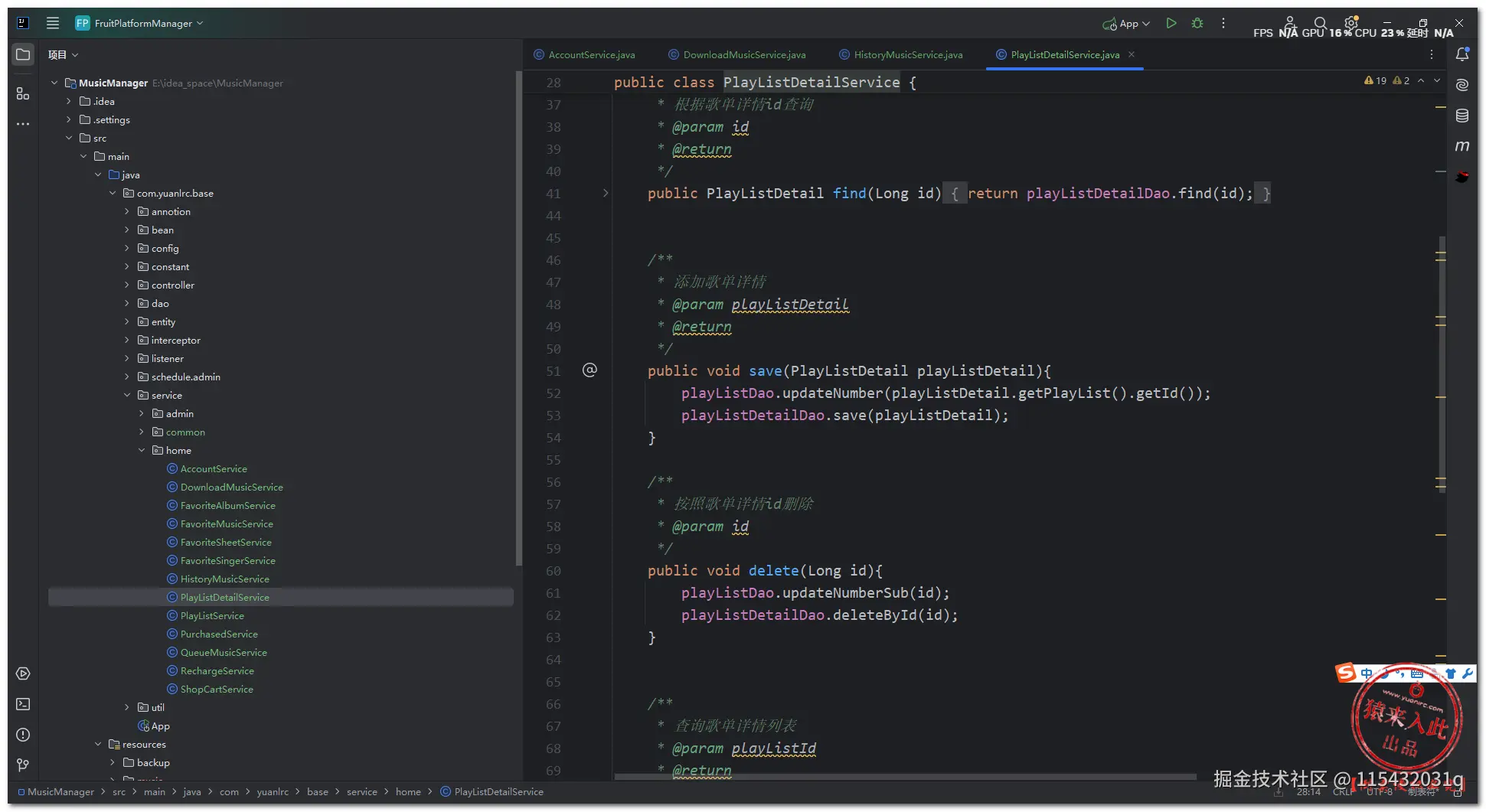Open the App run configuration dropdown
The height and width of the screenshot is (812, 1486).
[x=1126, y=24]
